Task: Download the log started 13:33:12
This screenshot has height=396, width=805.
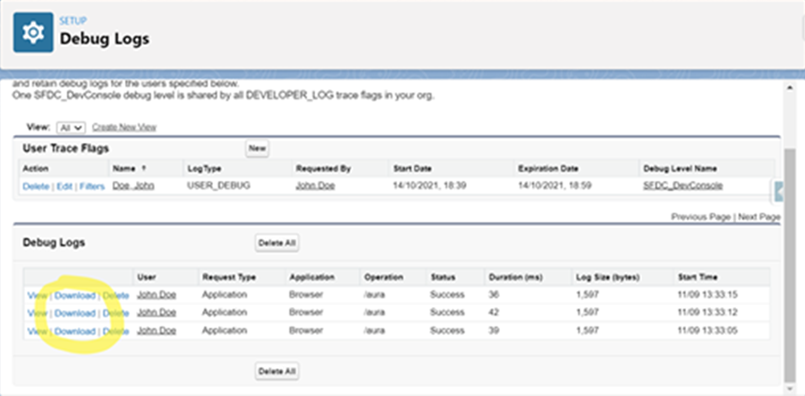Action: click(x=75, y=313)
